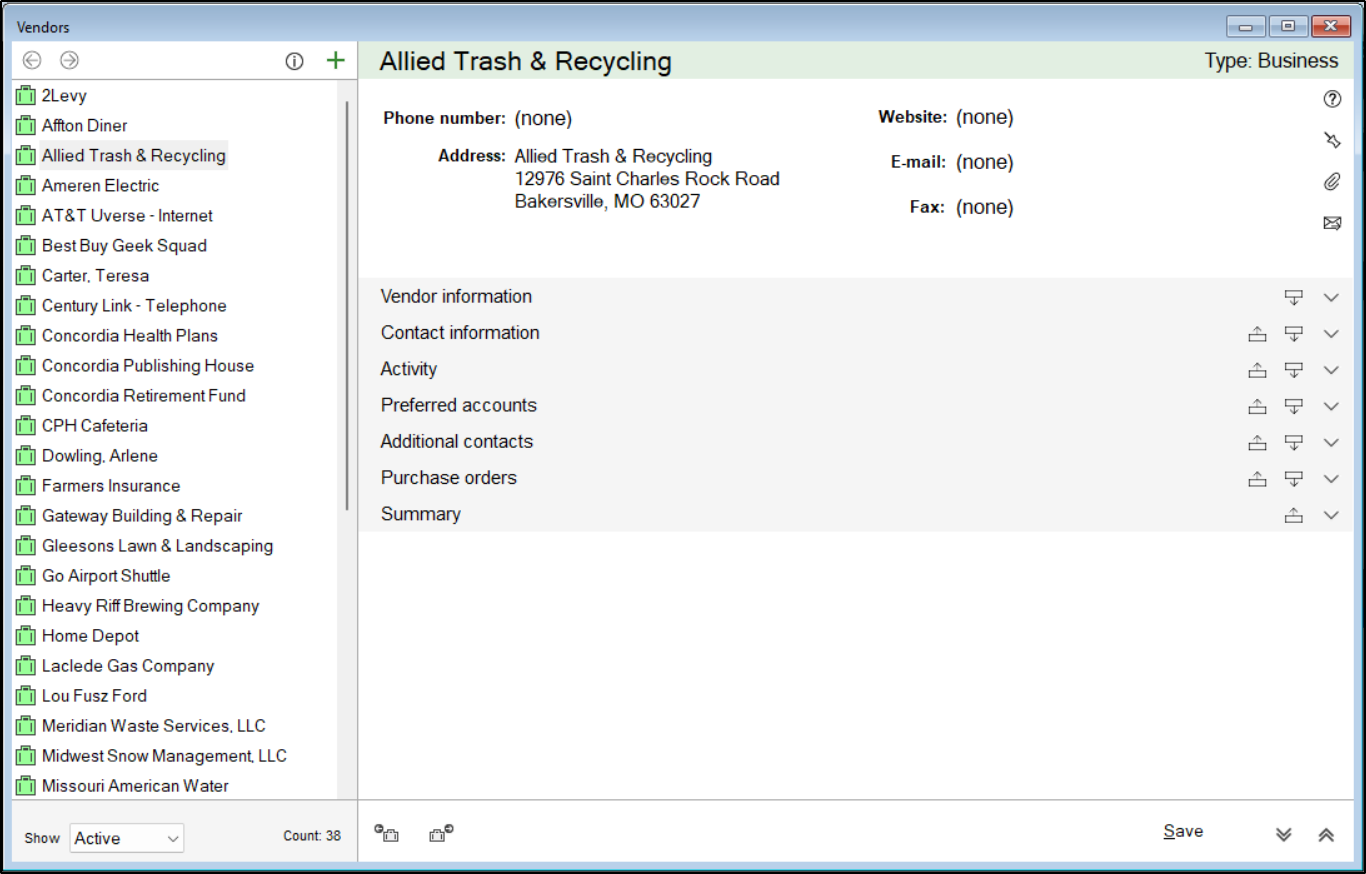Click the Save button
This screenshot has width=1366, height=874.
click(1183, 832)
